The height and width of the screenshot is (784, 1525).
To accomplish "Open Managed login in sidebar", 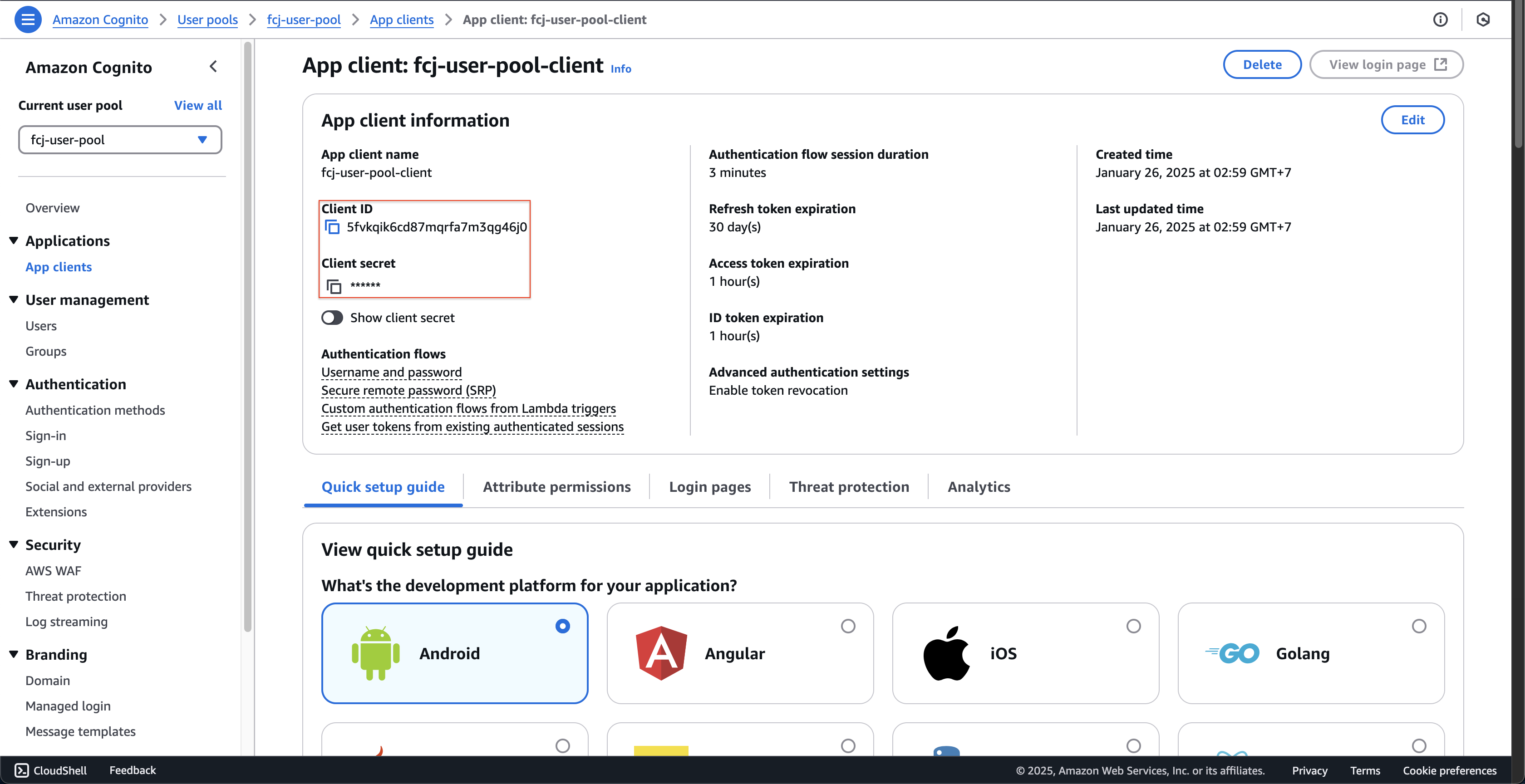I will pyautogui.click(x=68, y=706).
